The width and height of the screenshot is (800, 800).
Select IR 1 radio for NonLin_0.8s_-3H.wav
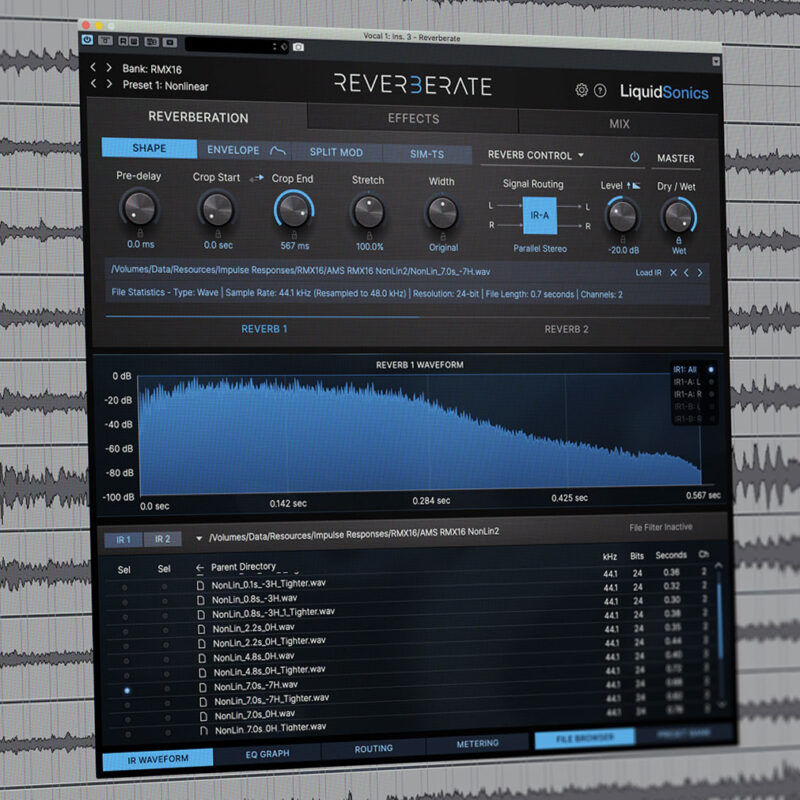point(125,603)
